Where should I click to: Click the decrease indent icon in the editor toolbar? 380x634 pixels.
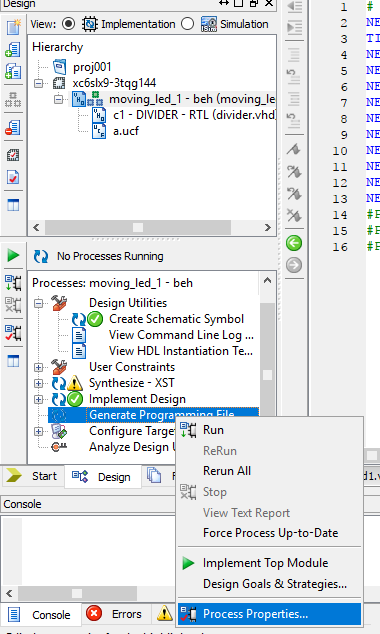tap(294, 6)
